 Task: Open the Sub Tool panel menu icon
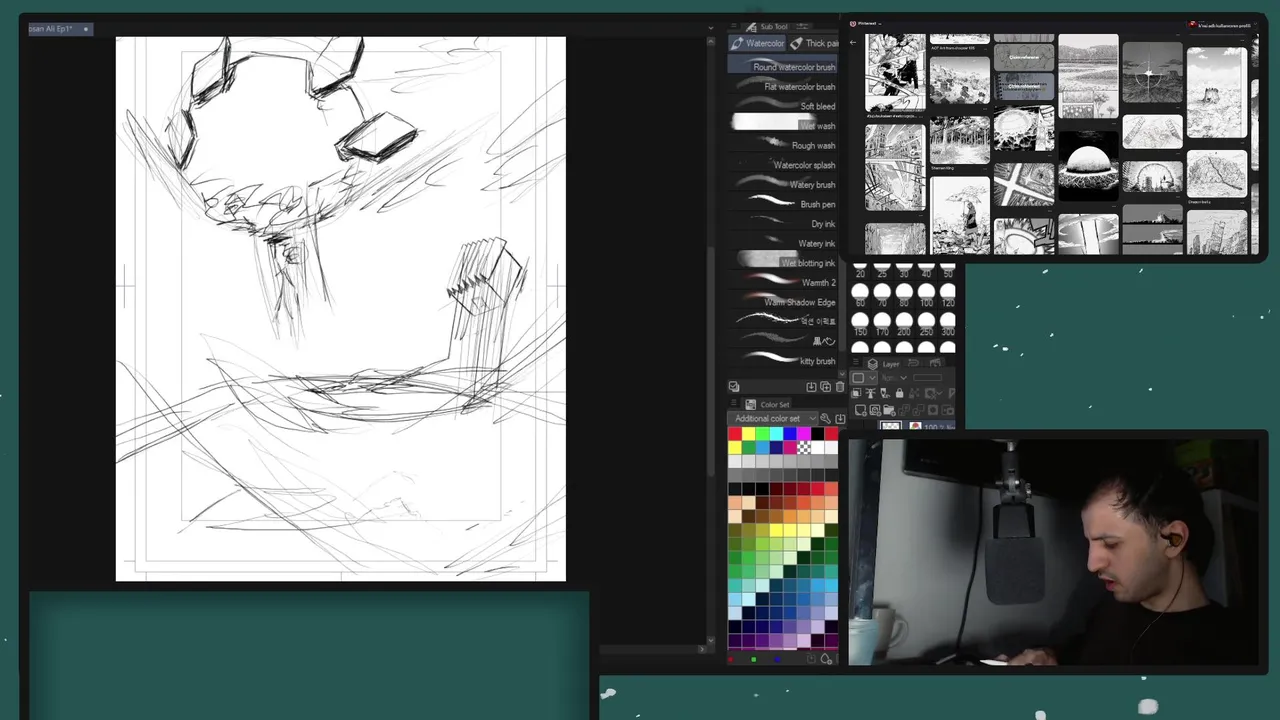(x=734, y=25)
